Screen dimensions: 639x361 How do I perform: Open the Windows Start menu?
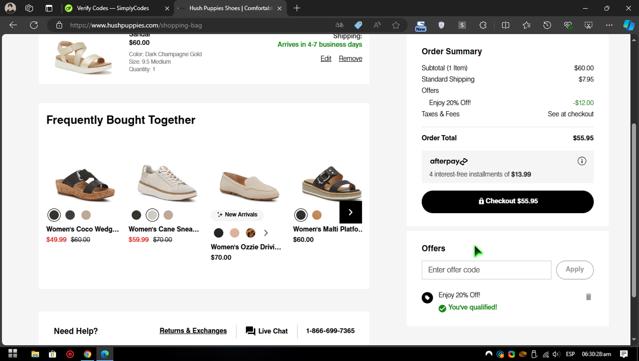13,353
